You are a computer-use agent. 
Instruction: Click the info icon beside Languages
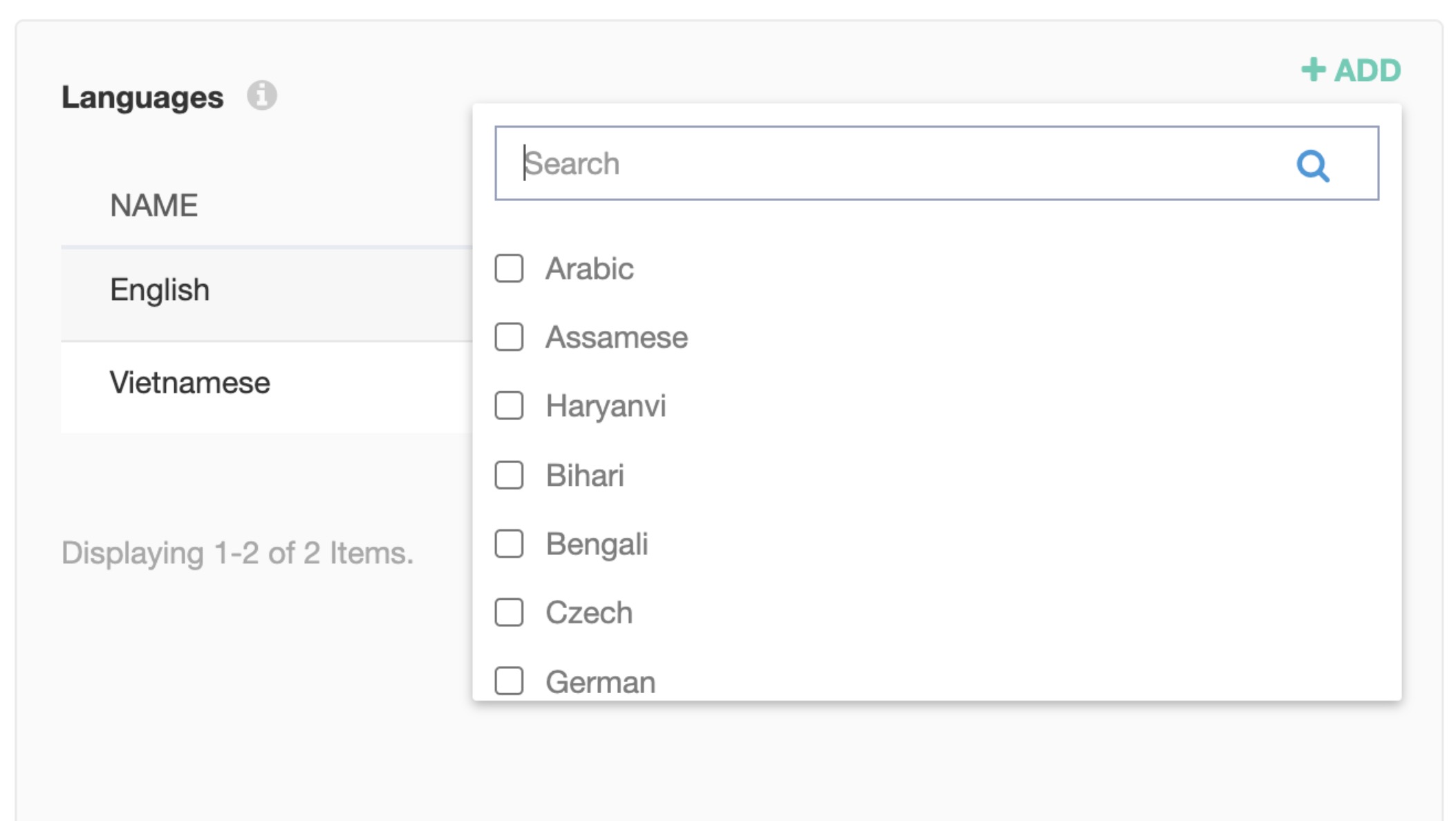coord(262,95)
